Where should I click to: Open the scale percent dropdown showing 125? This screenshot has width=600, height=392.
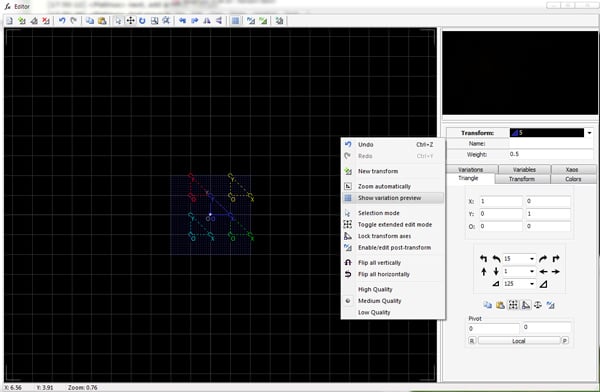pos(532,284)
